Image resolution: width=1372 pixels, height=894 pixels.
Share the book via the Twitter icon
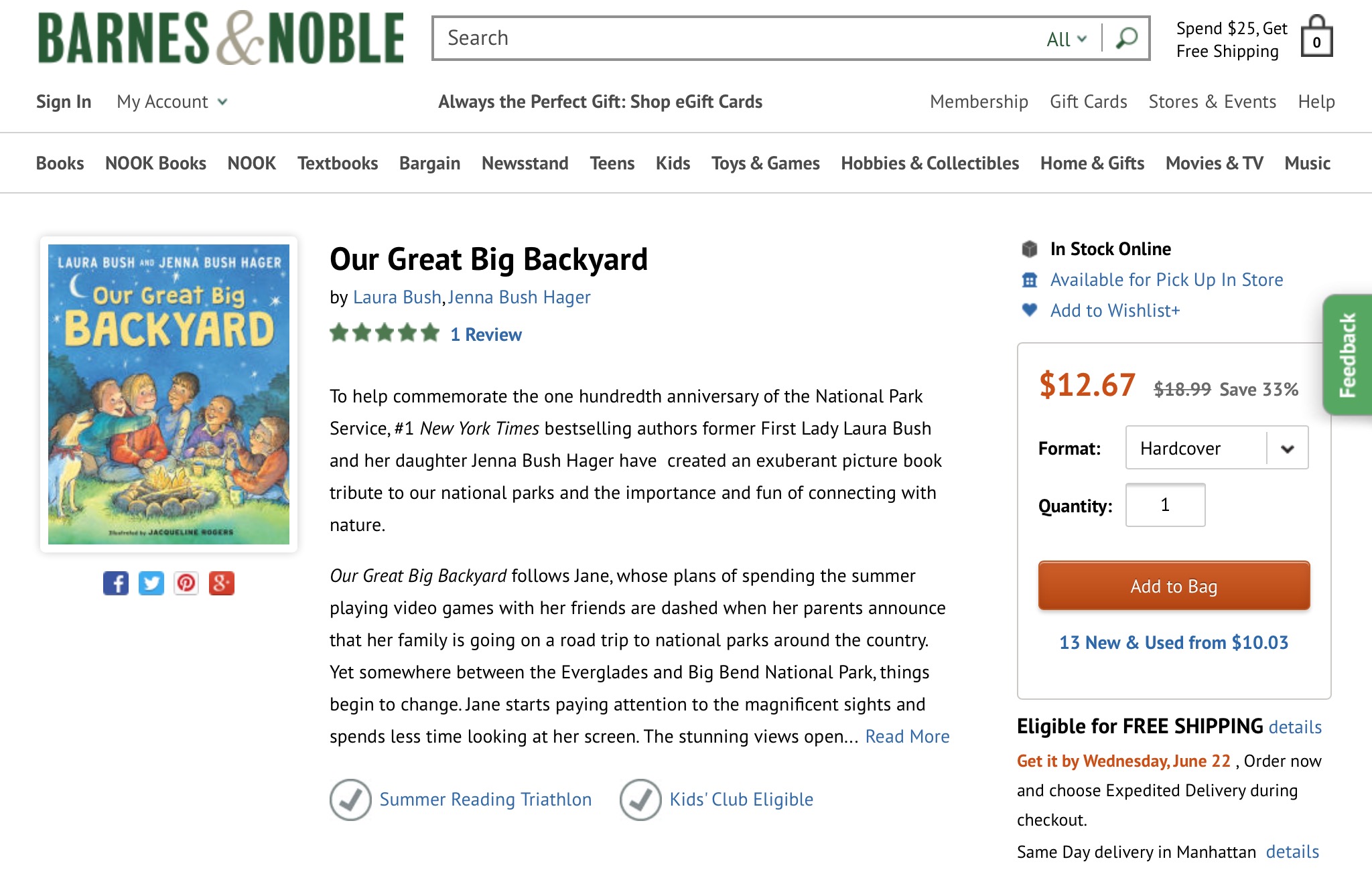click(x=152, y=583)
